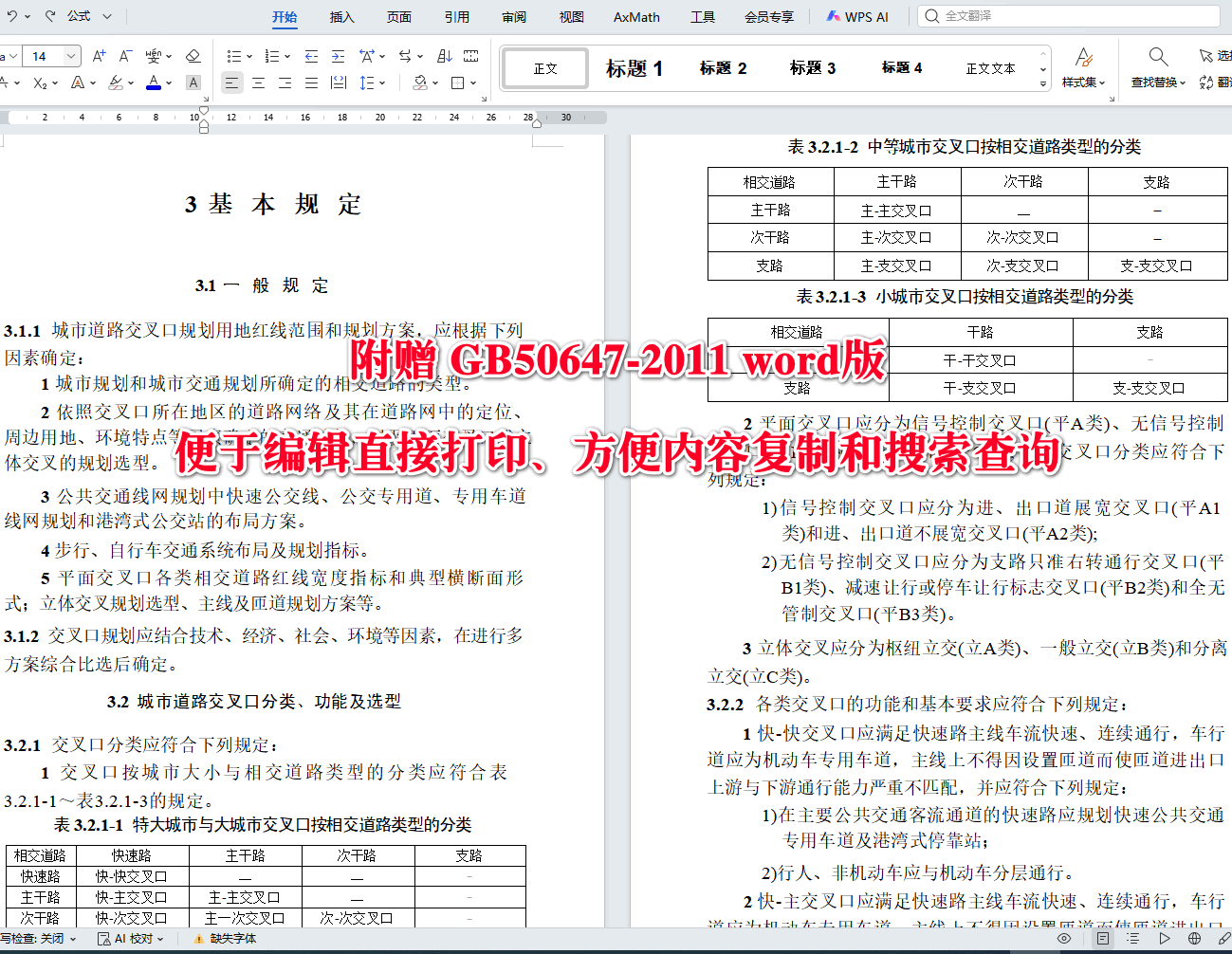Switch to the 插入 ribbon tab
The width and height of the screenshot is (1232, 954).
tap(341, 16)
